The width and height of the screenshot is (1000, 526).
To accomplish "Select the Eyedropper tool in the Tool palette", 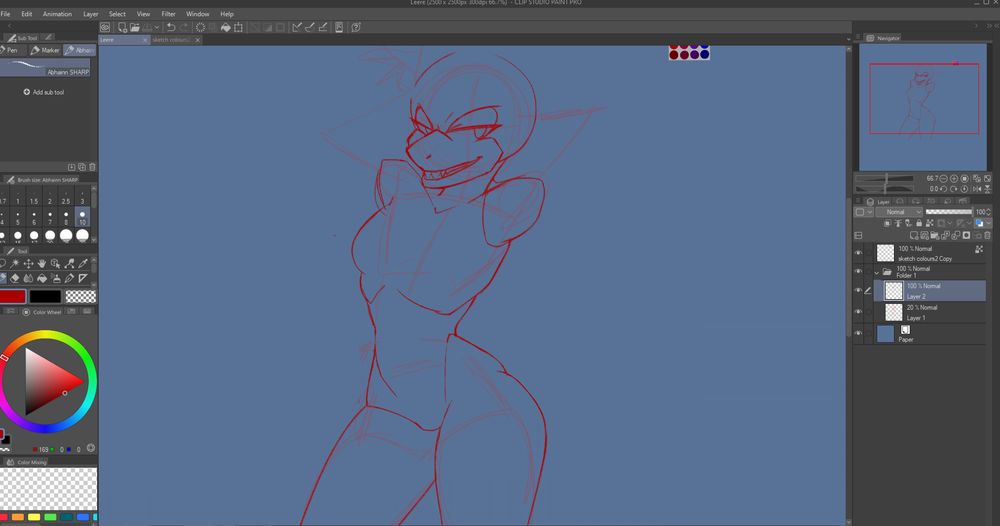I will (x=83, y=263).
